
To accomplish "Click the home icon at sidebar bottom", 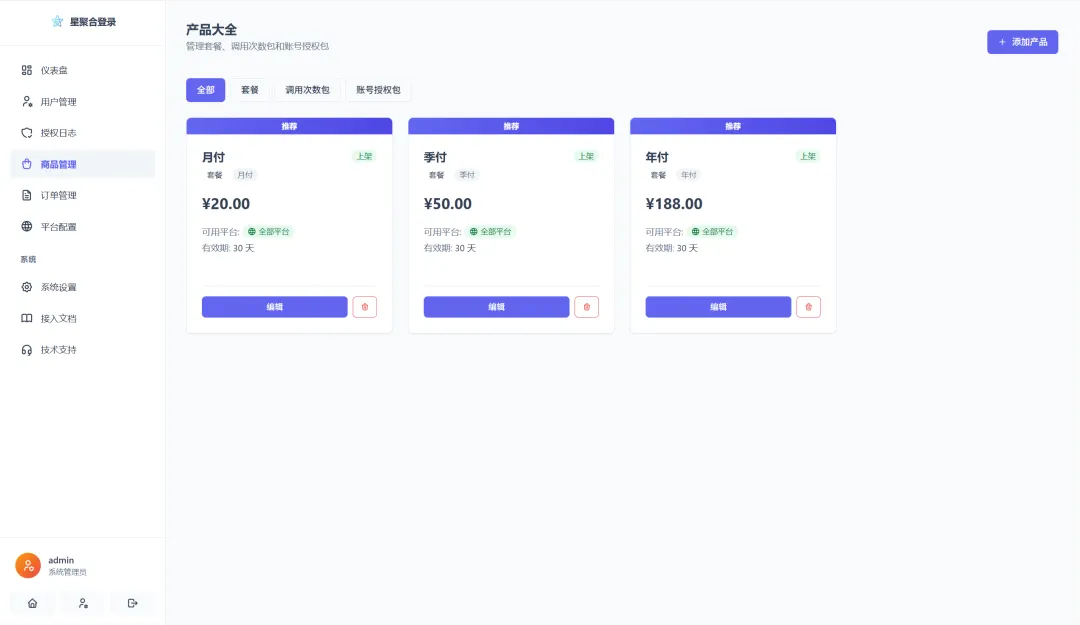I will point(32,603).
